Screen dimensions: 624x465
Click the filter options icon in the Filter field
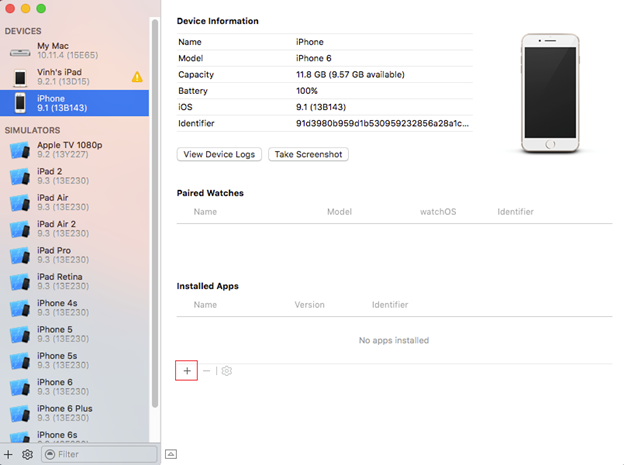pyautogui.click(x=49, y=454)
